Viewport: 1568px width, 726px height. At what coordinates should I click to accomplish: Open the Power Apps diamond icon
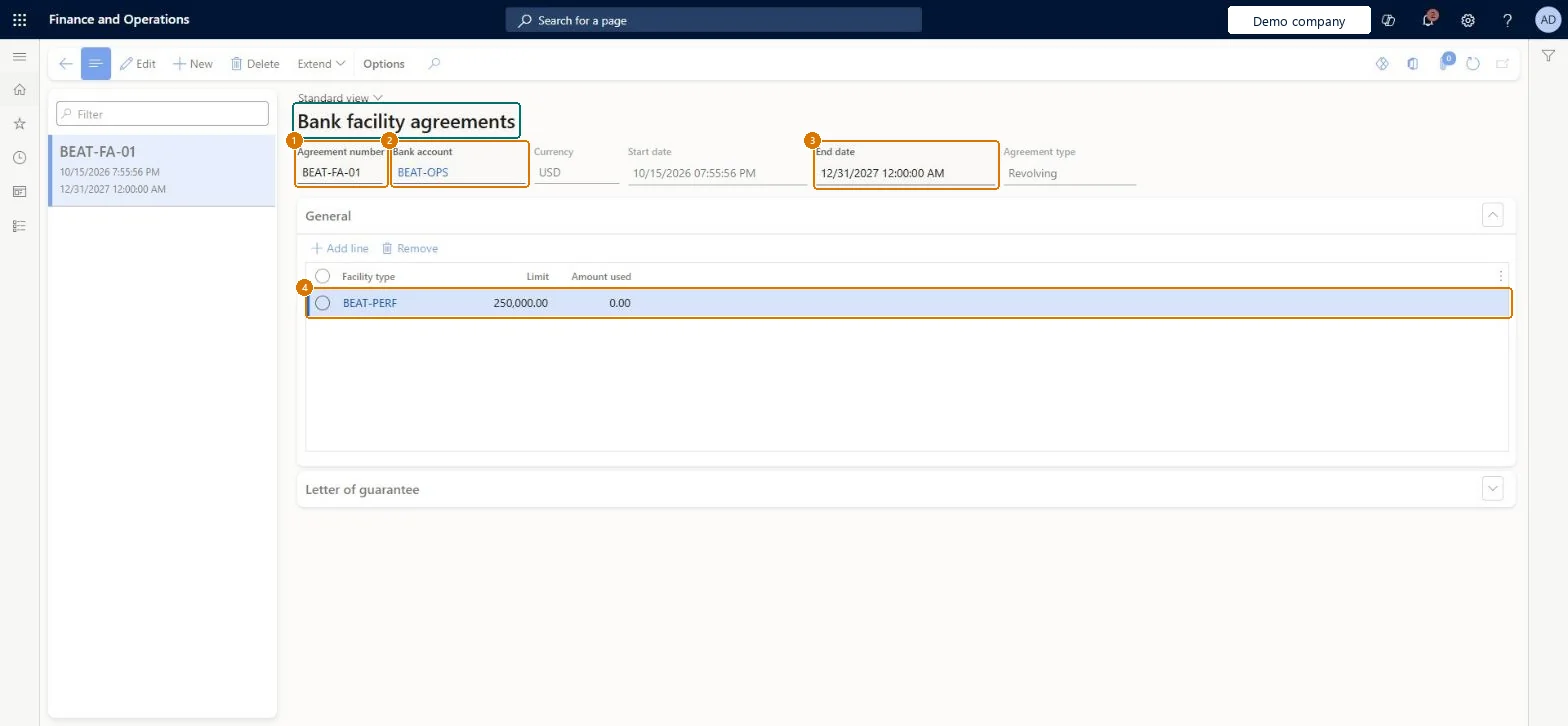1383,64
